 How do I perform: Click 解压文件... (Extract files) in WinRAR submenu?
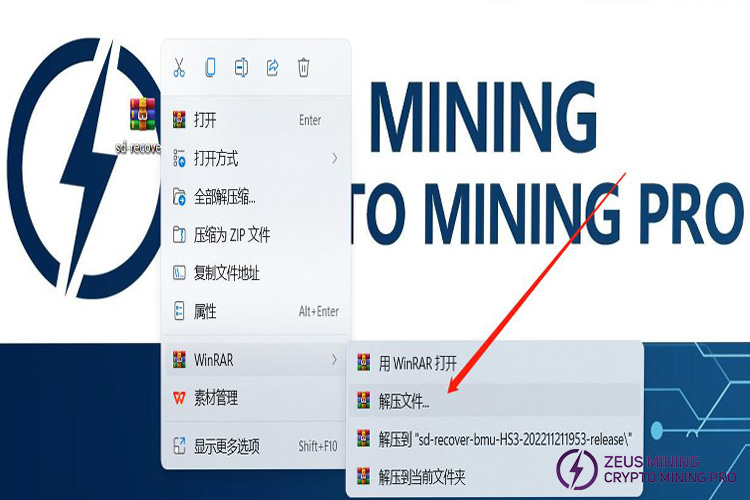point(405,401)
